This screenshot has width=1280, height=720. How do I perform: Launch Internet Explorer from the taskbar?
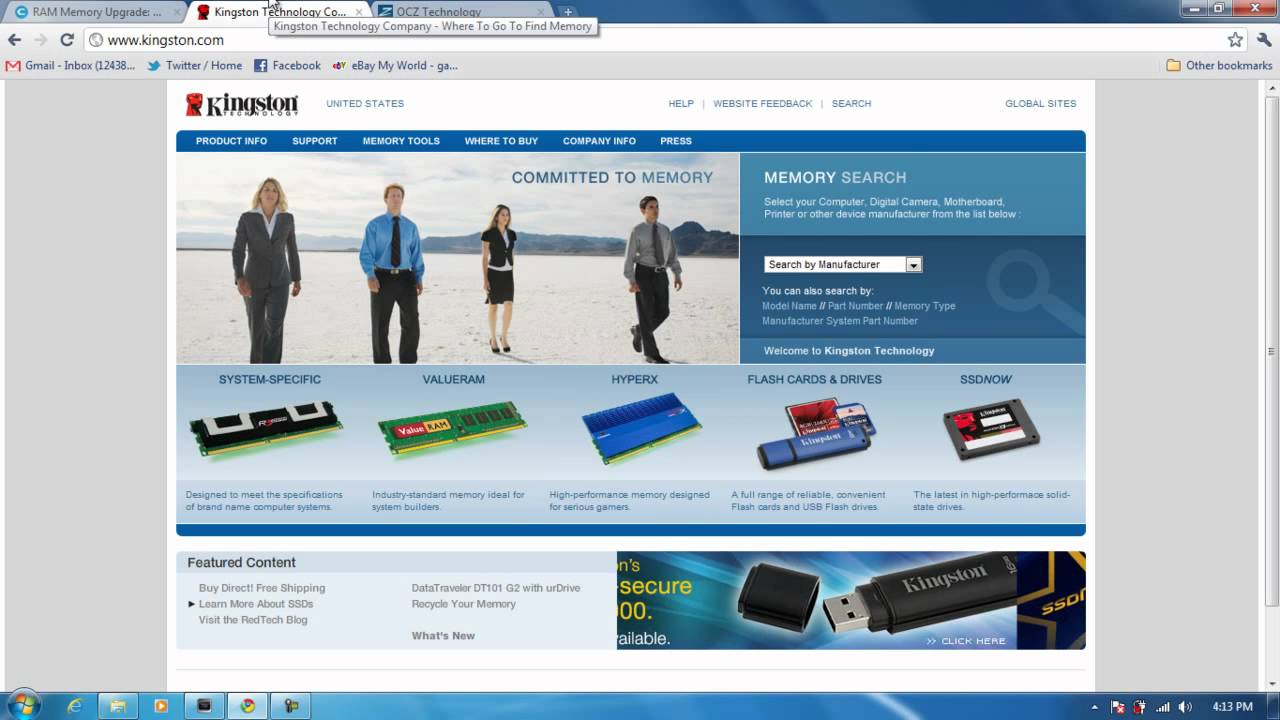pyautogui.click(x=74, y=705)
